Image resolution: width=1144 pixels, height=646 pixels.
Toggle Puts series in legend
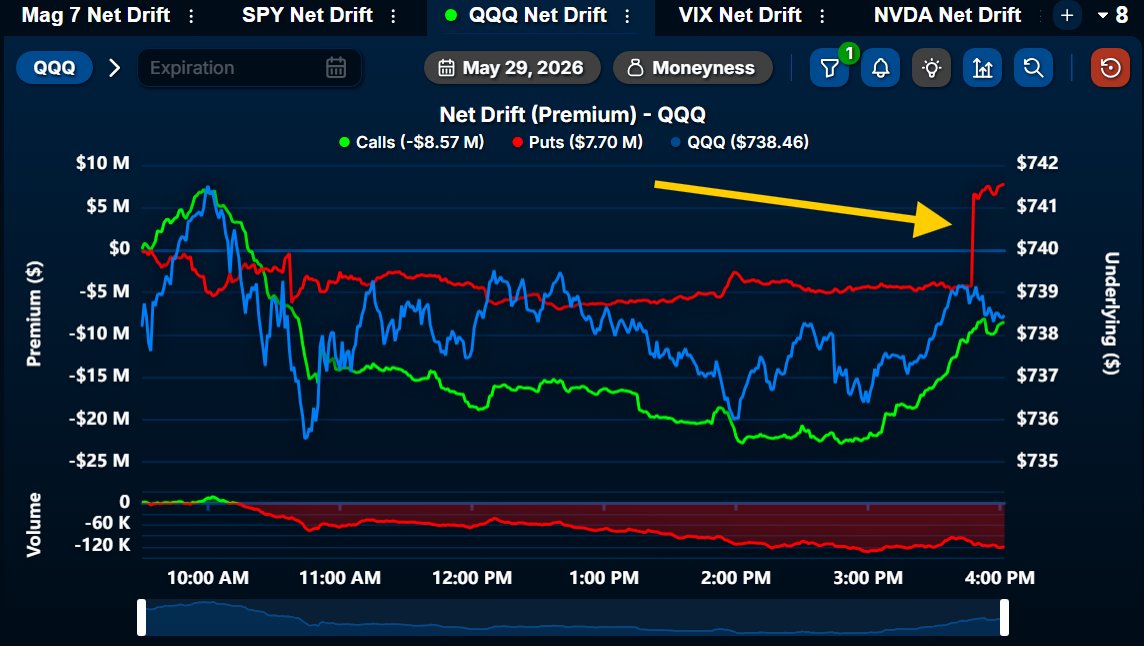pos(577,142)
